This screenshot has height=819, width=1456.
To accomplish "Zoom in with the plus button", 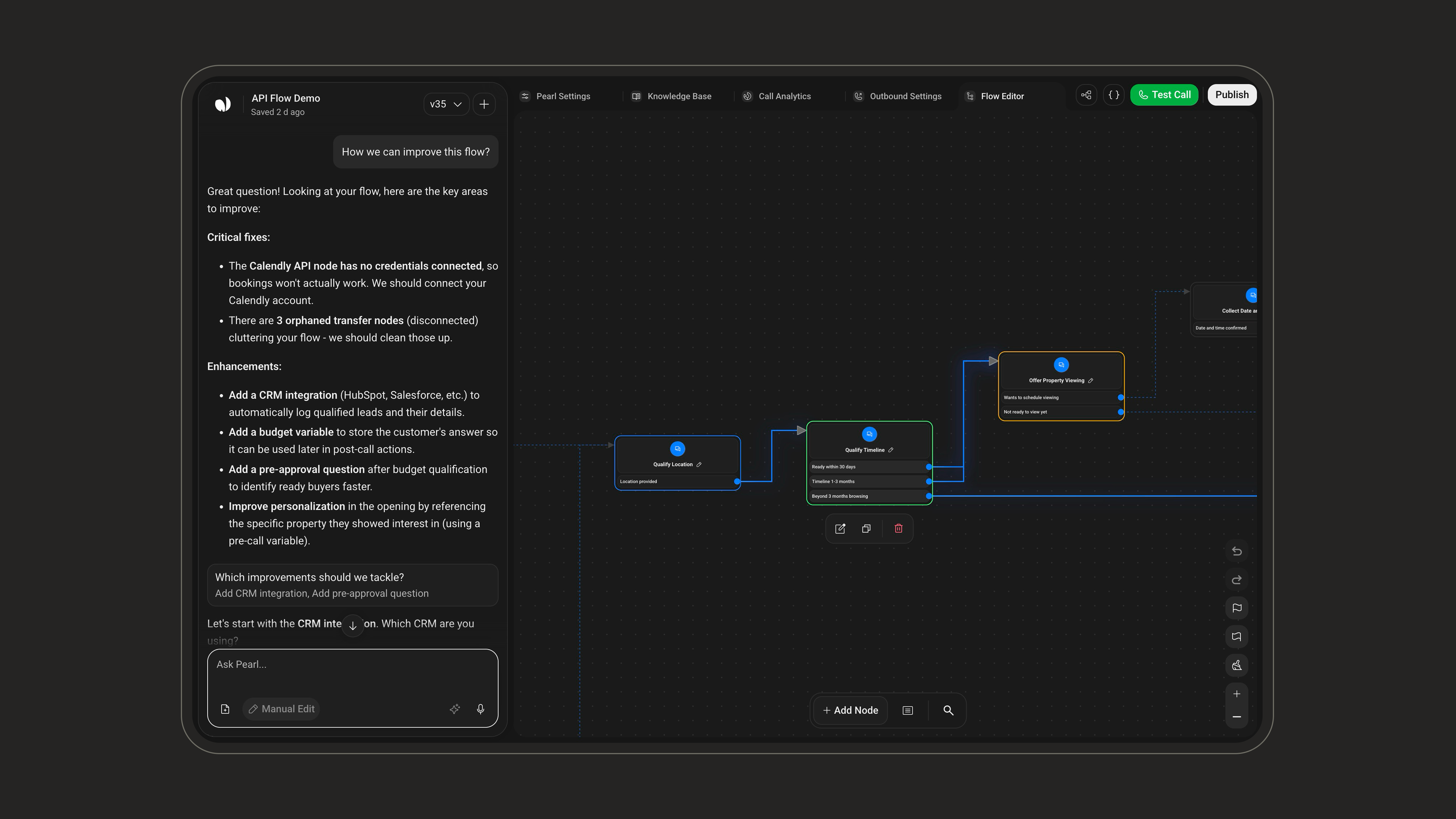I will 1237,694.
